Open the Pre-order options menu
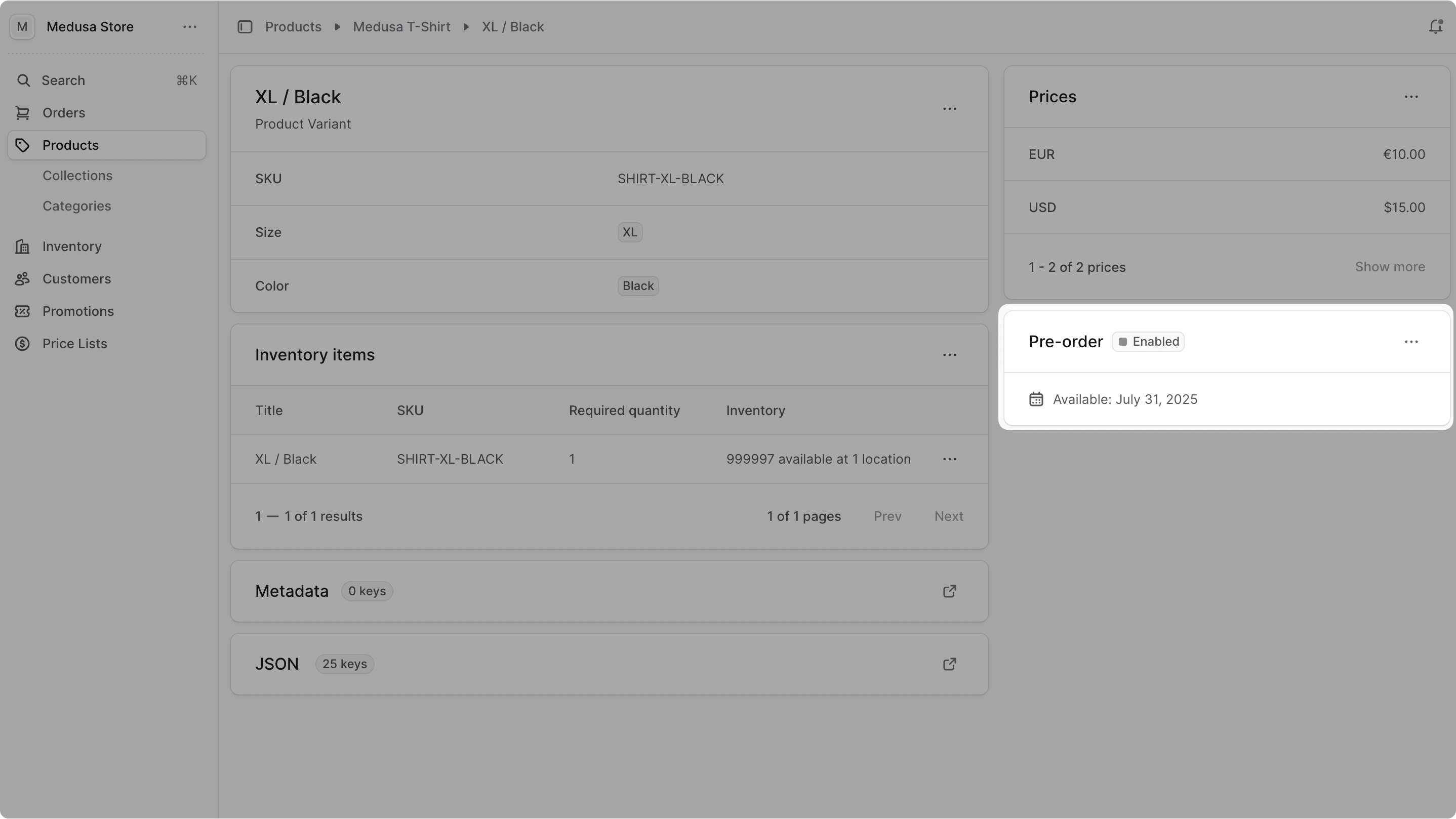This screenshot has height=819, width=1456. [x=1411, y=341]
